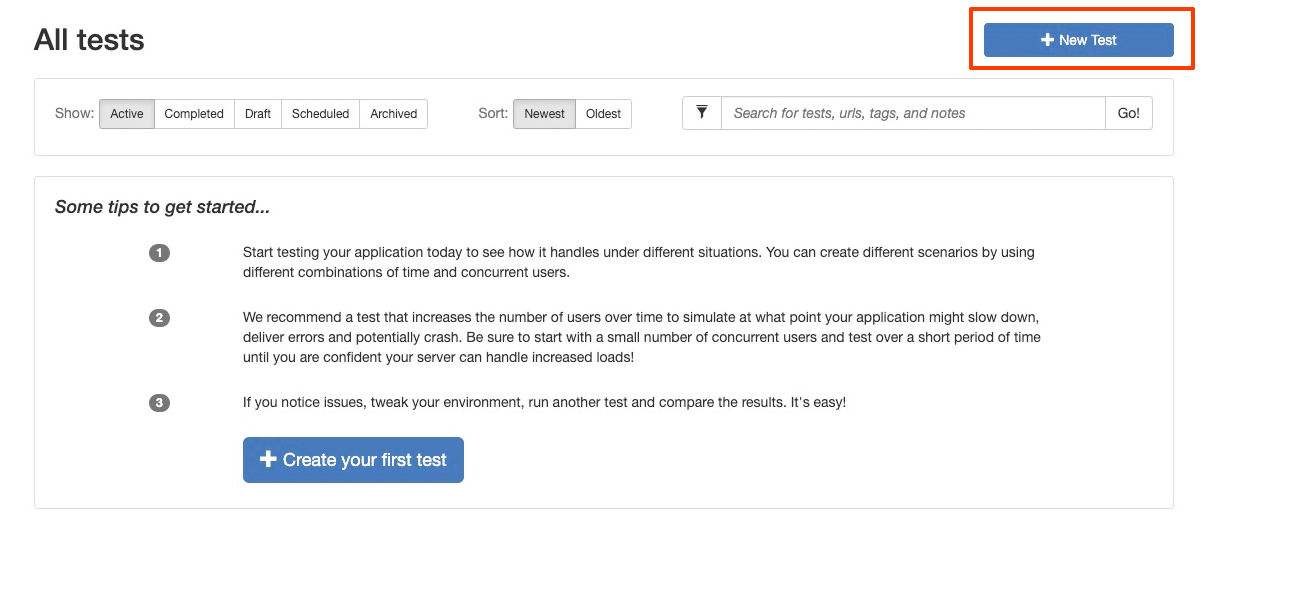Click the 'Some tips to get started' heading

pyautogui.click(x=162, y=207)
